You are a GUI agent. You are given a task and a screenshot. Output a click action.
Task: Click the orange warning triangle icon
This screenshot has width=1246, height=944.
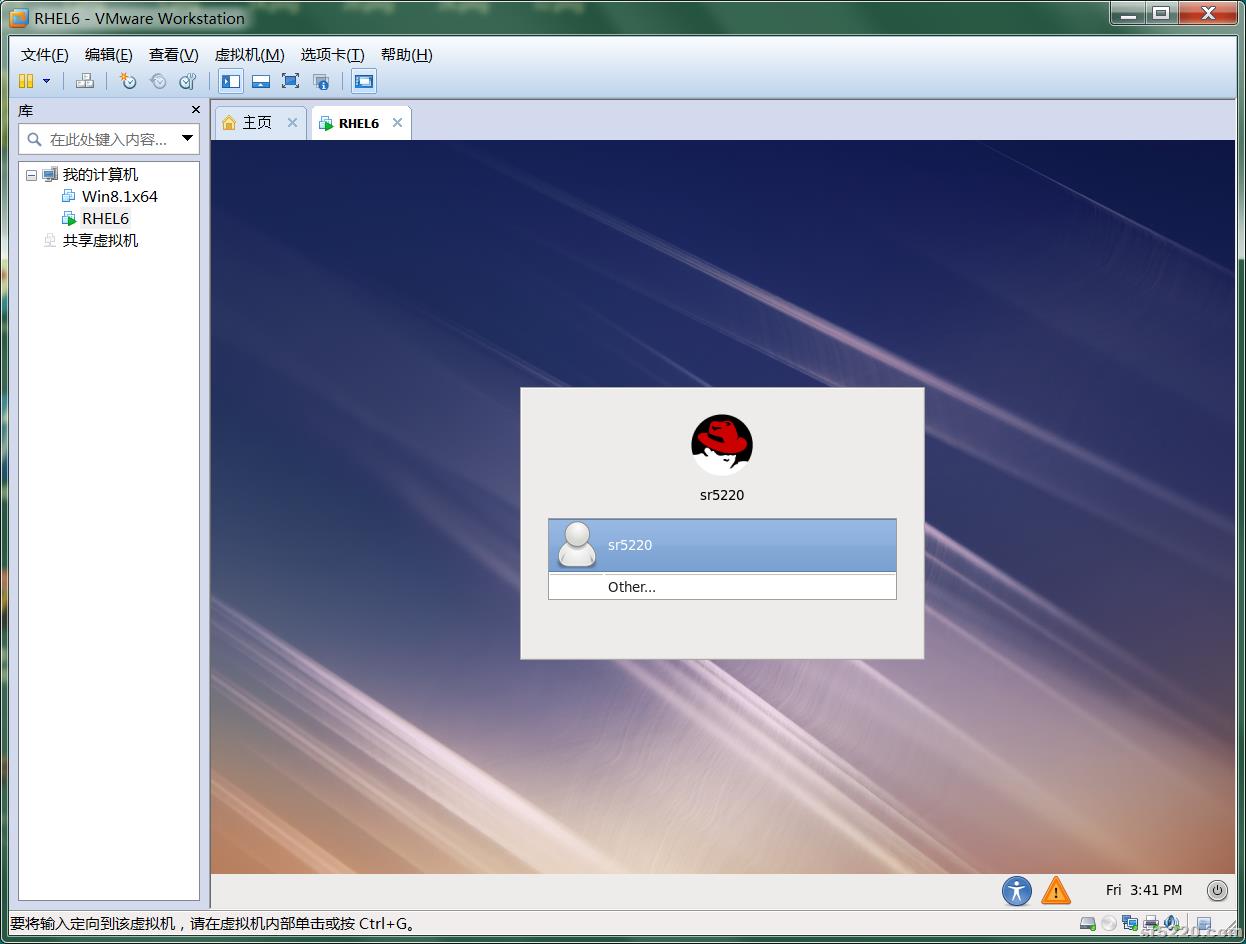[1056, 890]
